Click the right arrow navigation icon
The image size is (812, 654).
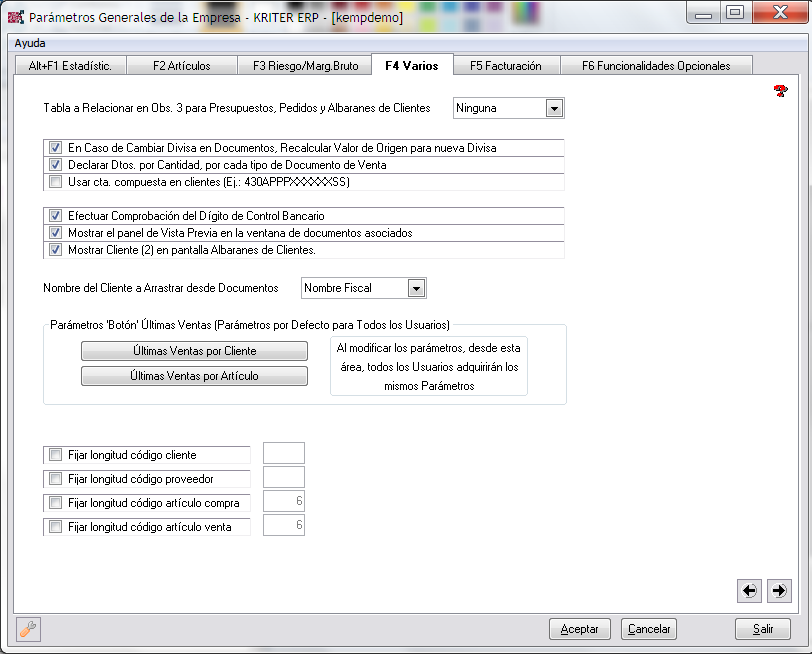point(779,591)
